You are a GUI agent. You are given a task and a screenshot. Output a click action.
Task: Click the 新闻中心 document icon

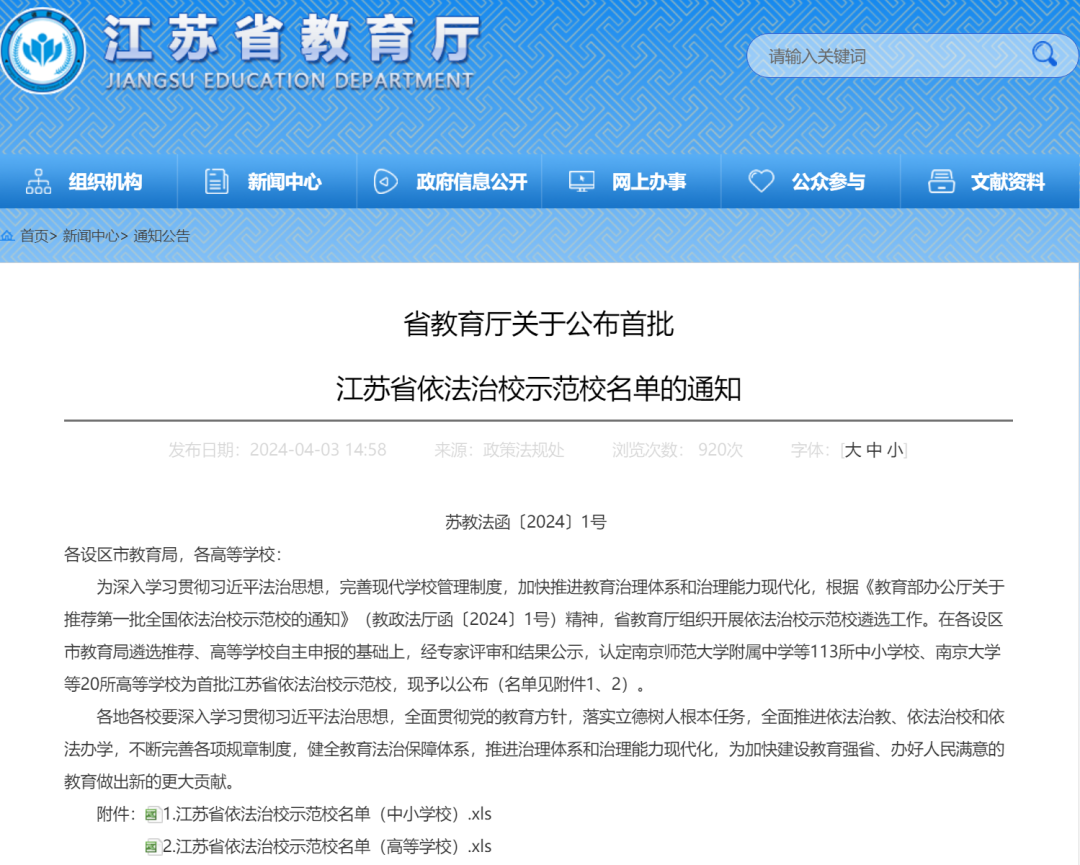coord(216,182)
